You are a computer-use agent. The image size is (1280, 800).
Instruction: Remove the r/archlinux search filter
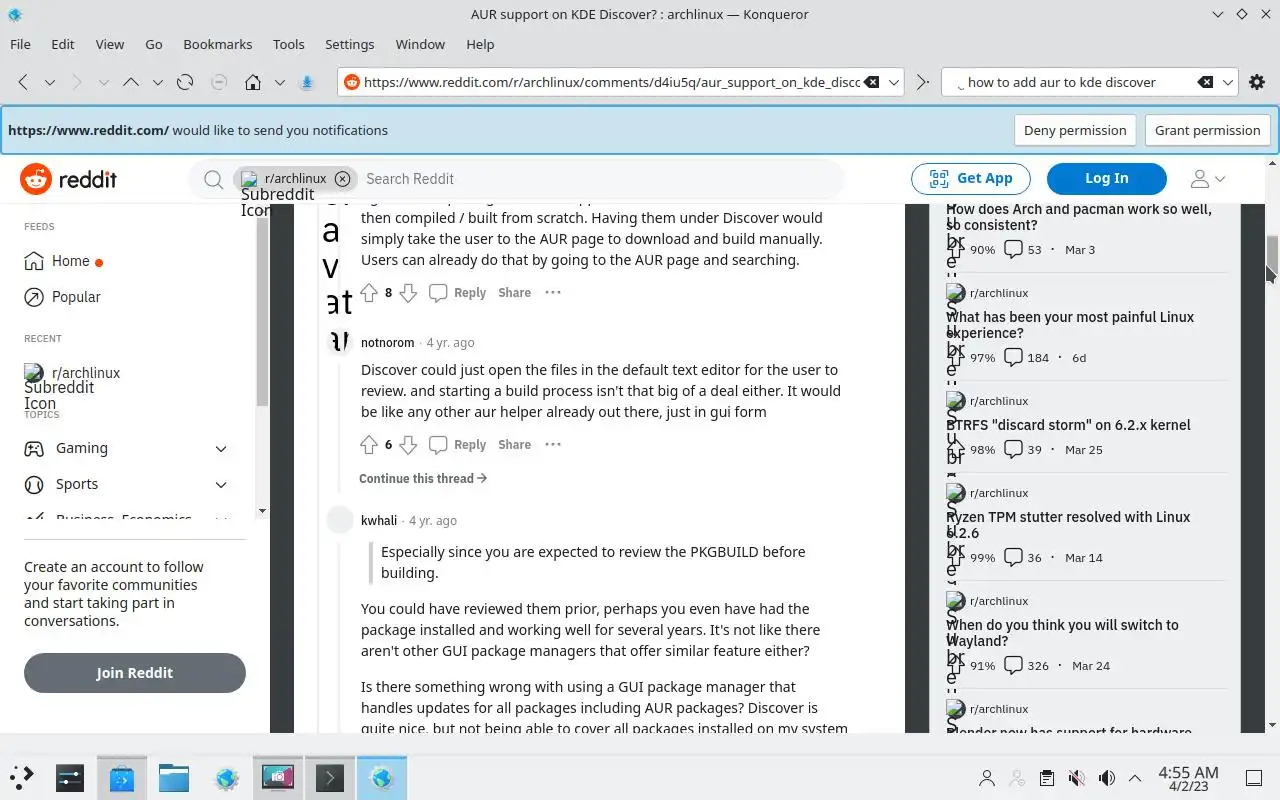pos(342,178)
